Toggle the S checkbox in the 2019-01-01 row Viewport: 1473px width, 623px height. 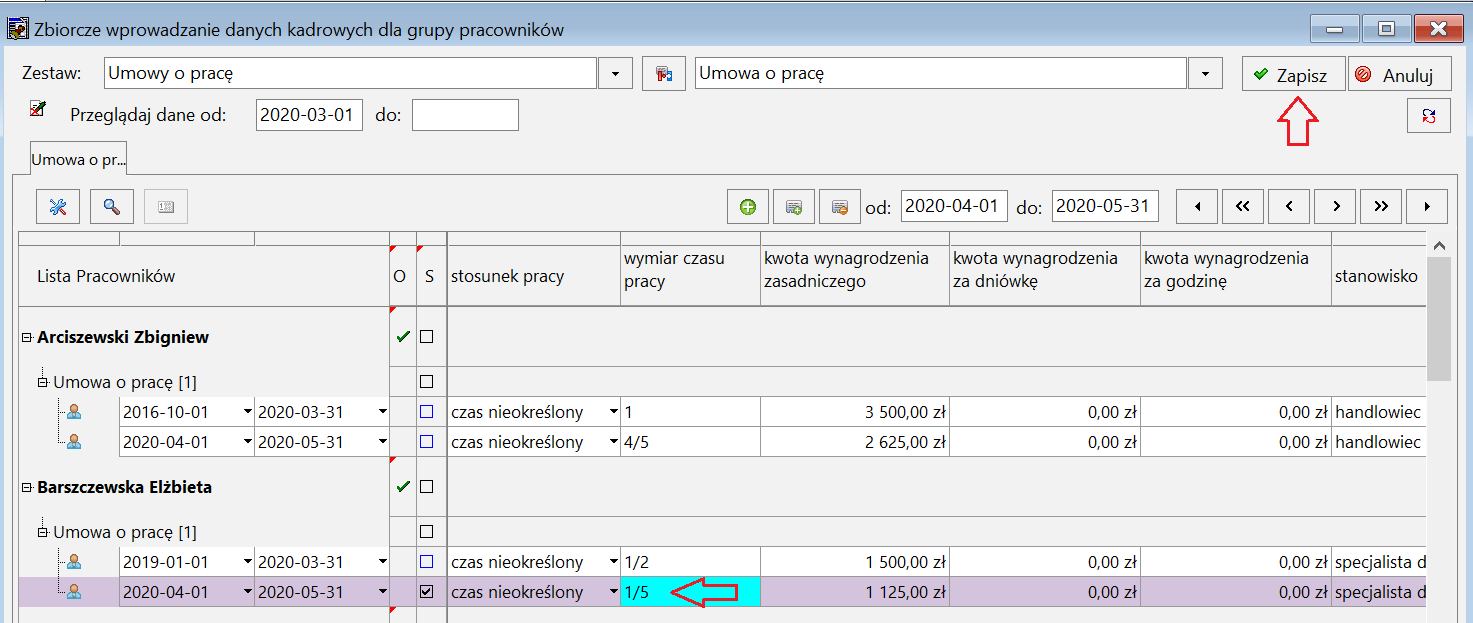click(427, 562)
